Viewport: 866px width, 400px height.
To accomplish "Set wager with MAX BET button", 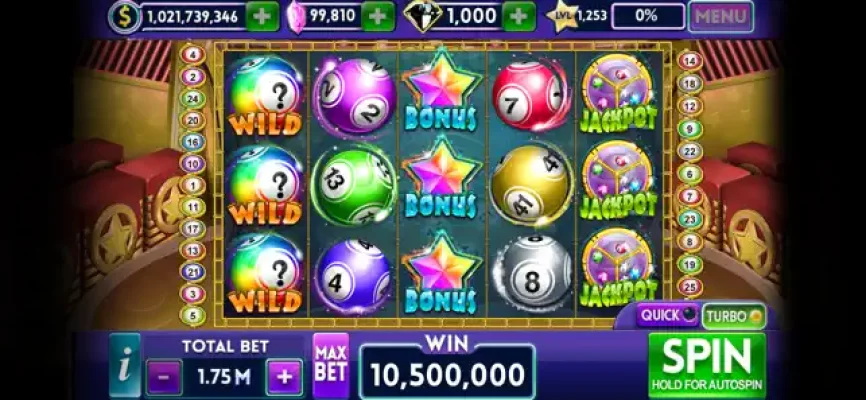I will pos(331,365).
